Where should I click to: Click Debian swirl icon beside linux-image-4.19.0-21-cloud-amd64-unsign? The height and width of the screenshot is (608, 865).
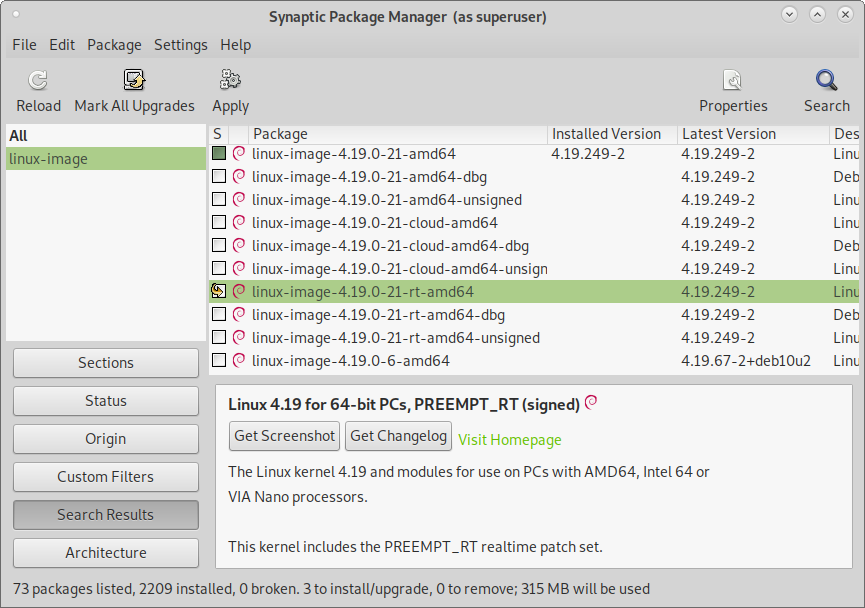[x=239, y=268]
